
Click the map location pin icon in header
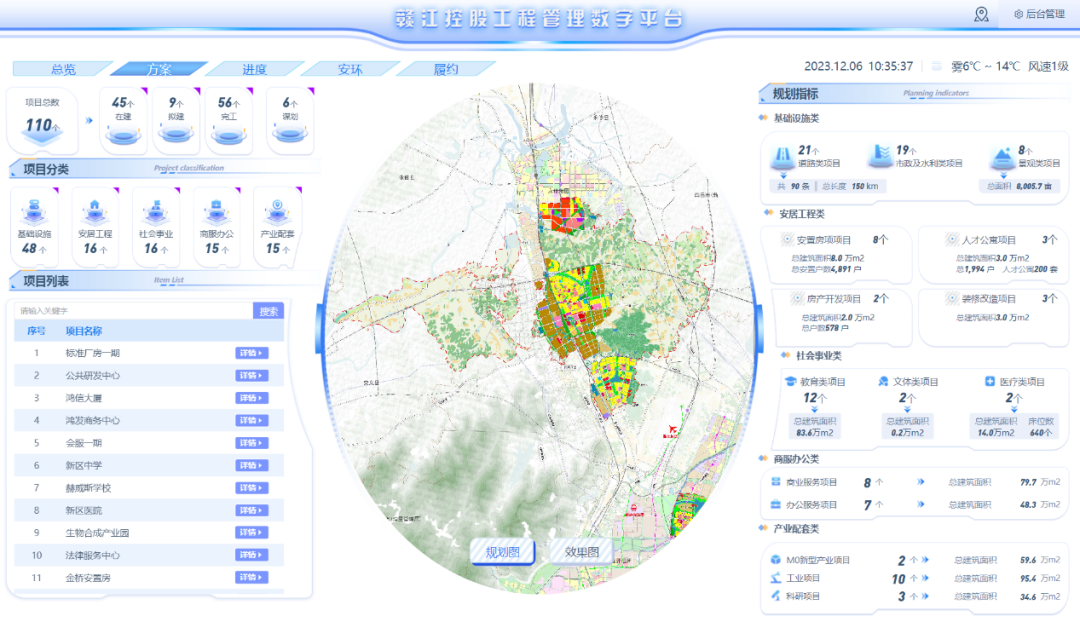tap(981, 14)
